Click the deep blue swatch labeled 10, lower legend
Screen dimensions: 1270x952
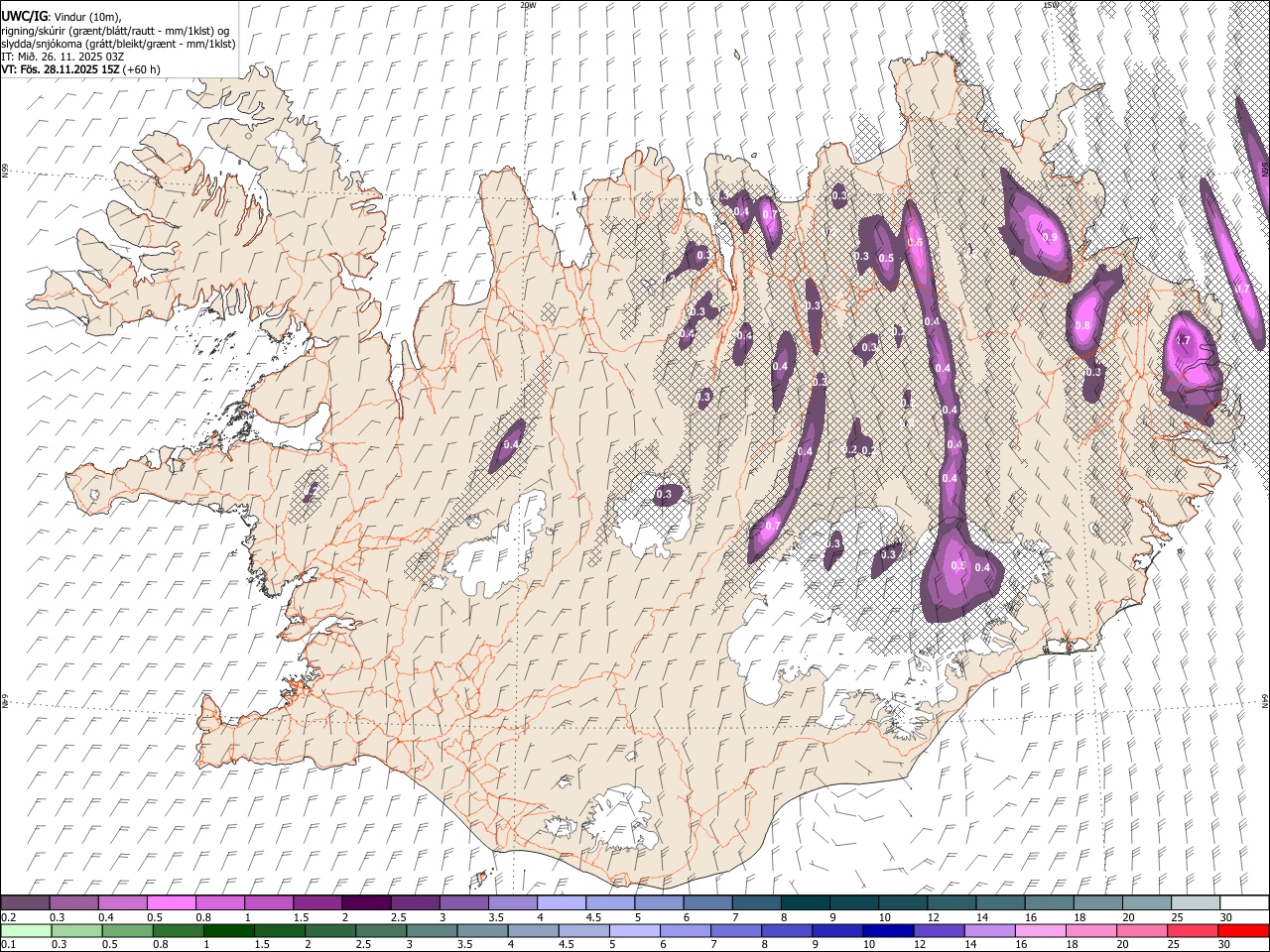pos(888,930)
